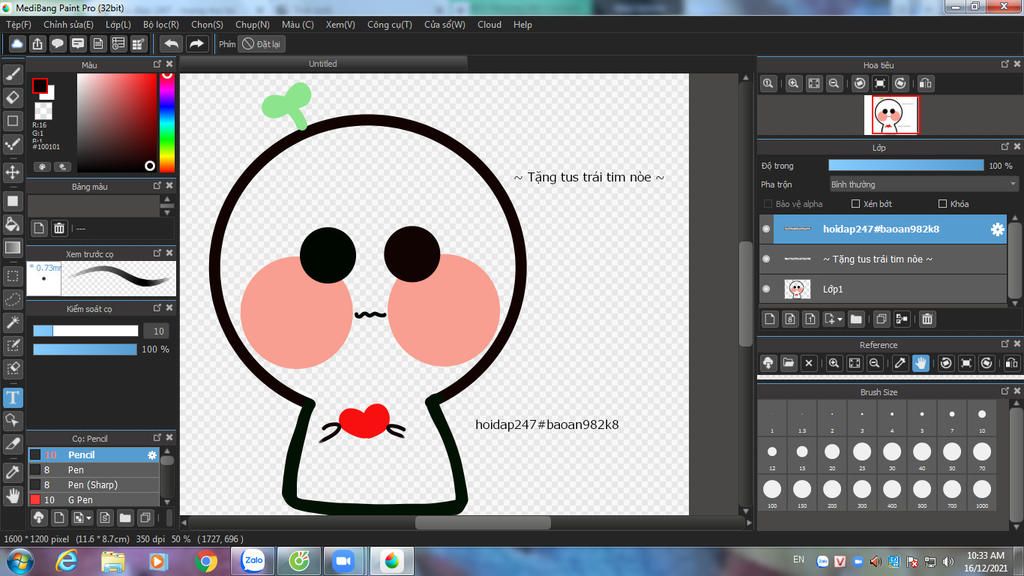Open settings gear of hoidap247#baoan982k8 layer
This screenshot has height=576, width=1024.
point(997,229)
